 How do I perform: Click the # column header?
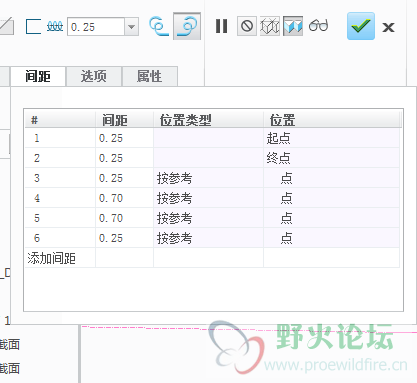(60, 120)
